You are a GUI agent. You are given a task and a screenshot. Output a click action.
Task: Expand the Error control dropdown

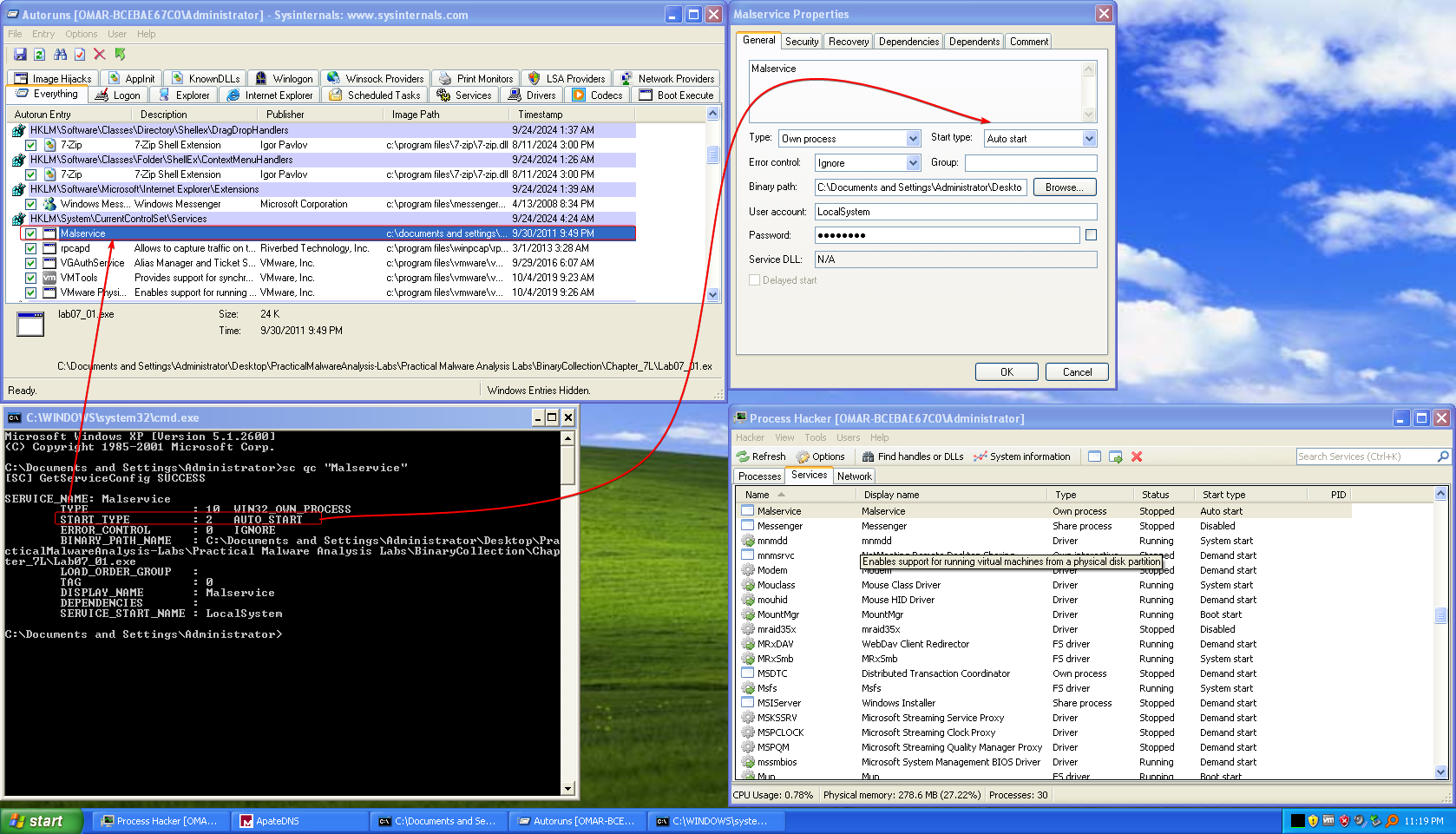pos(913,163)
